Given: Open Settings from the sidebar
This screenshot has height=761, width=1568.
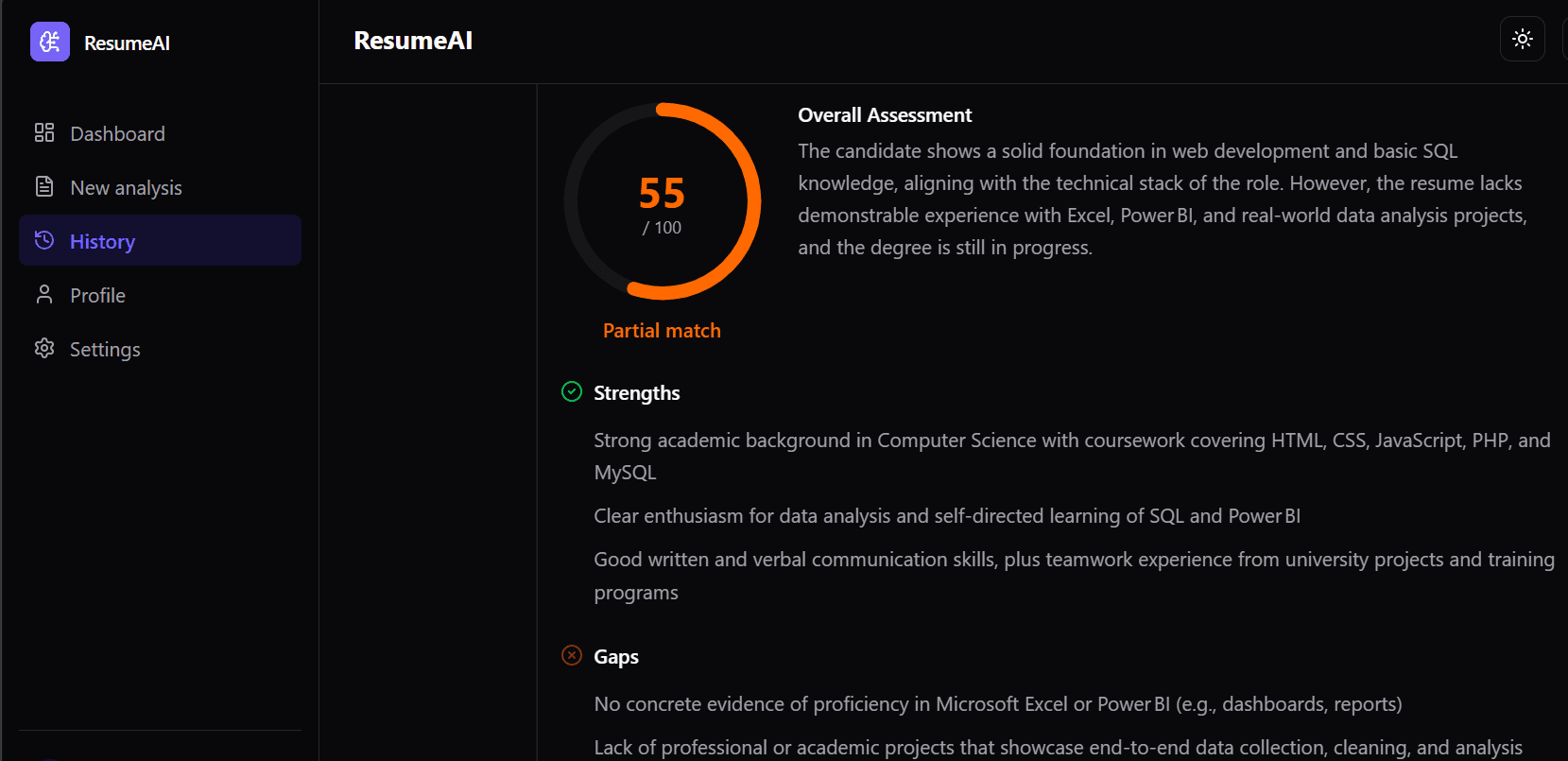Looking at the screenshot, I should [x=160, y=349].
